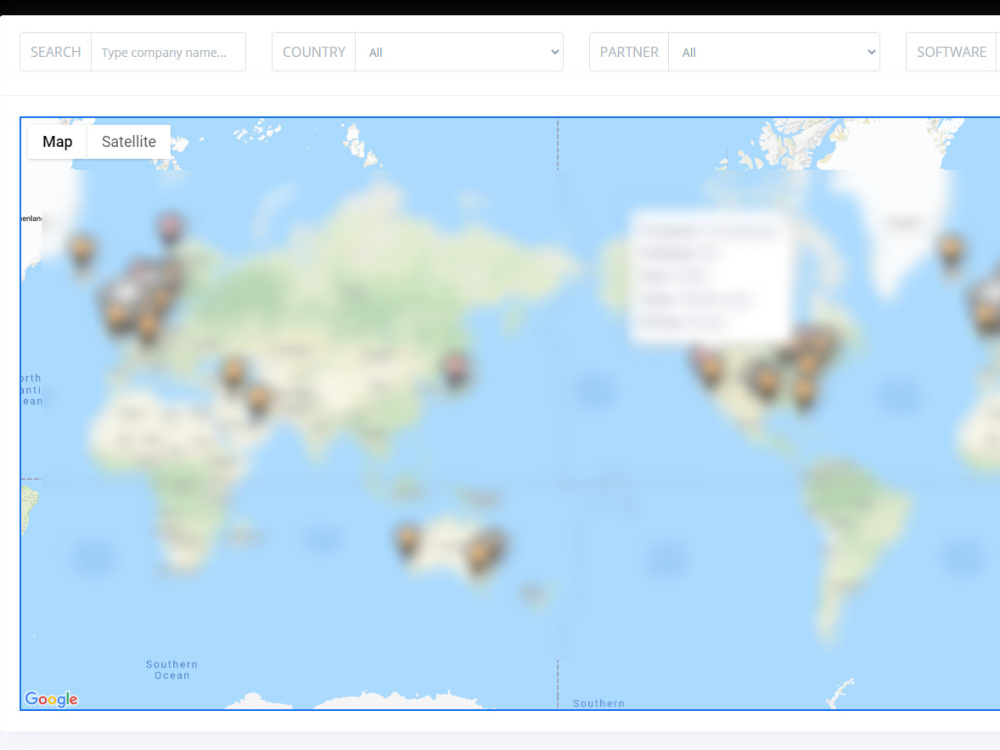Open the Partner dropdown
Viewport: 1000px width, 750px height.
point(774,52)
